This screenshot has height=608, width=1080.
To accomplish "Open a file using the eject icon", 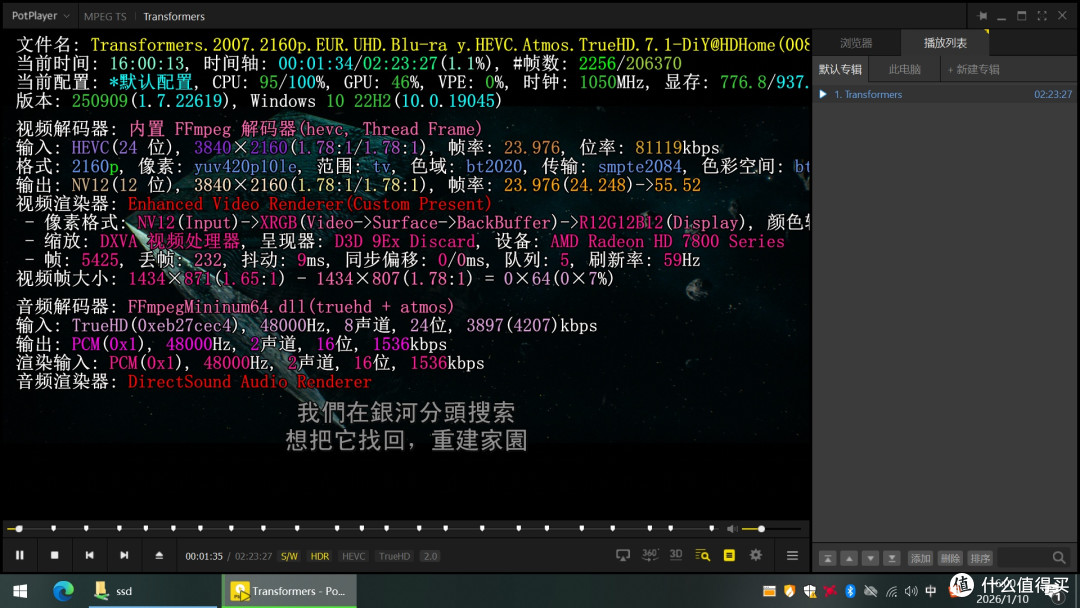I will [x=159, y=555].
